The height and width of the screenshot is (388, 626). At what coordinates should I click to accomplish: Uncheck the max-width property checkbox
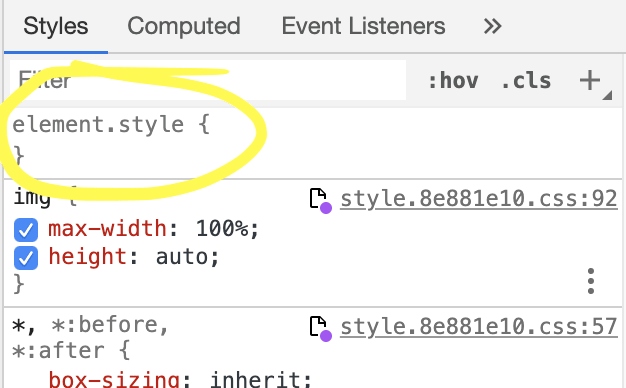(x=26, y=230)
